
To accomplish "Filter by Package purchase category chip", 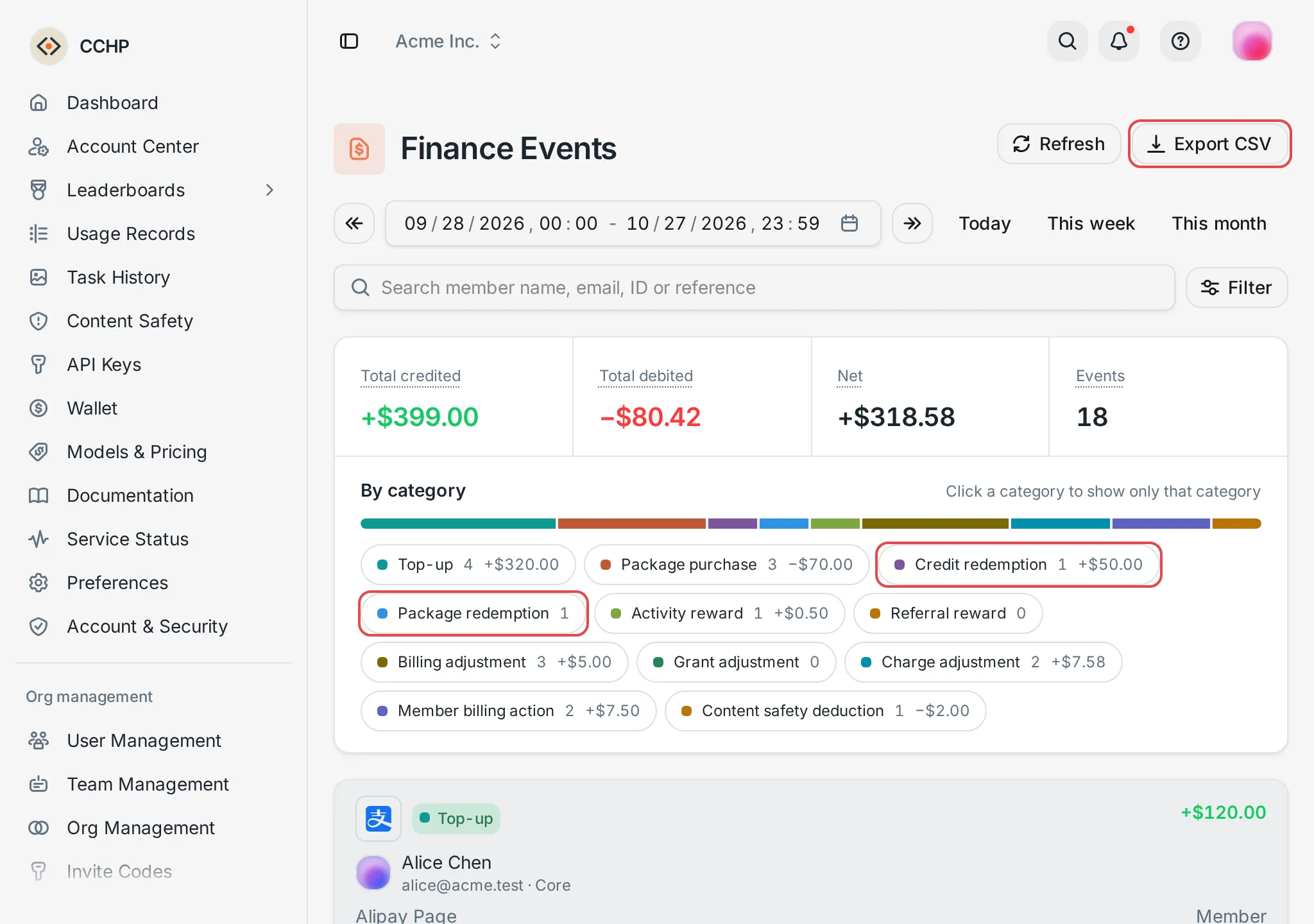I will (x=726, y=565).
